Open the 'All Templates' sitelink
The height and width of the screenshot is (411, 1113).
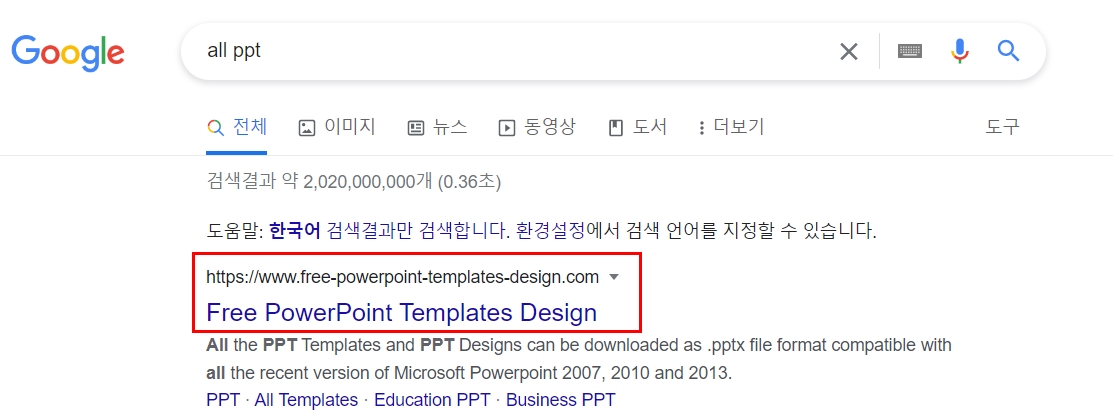(x=306, y=400)
